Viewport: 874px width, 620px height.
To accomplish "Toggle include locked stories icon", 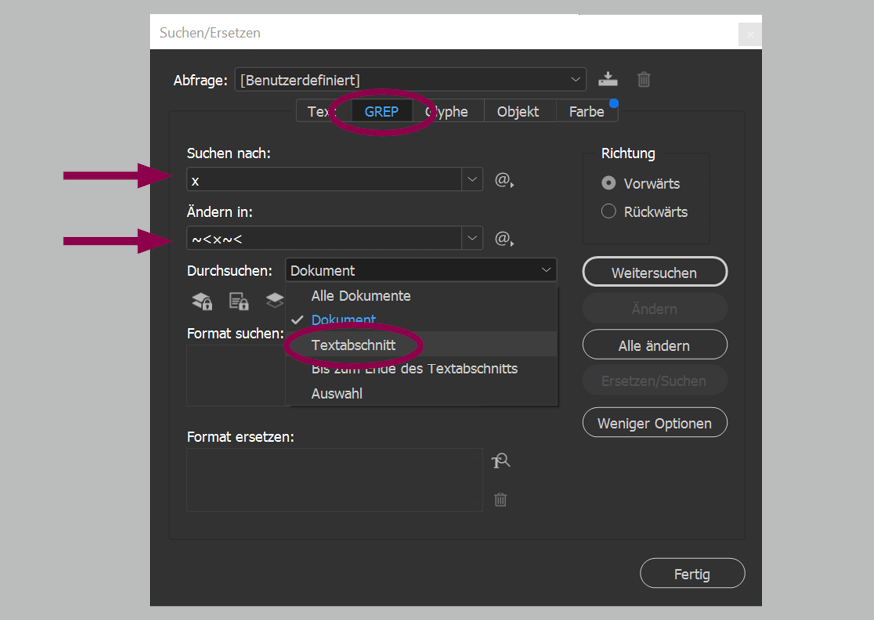I will (x=239, y=301).
